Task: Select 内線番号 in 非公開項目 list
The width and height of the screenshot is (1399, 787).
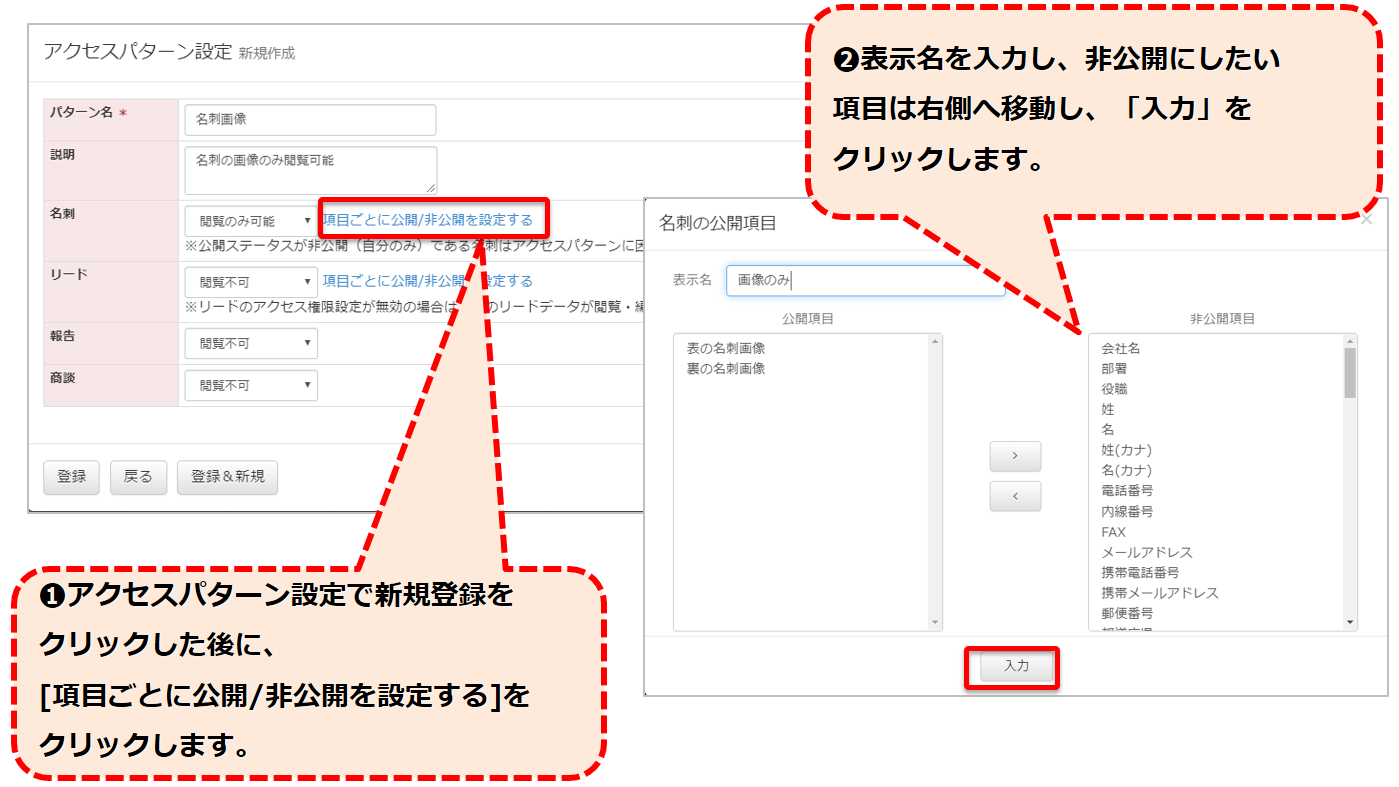Action: pyautogui.click(x=1127, y=511)
